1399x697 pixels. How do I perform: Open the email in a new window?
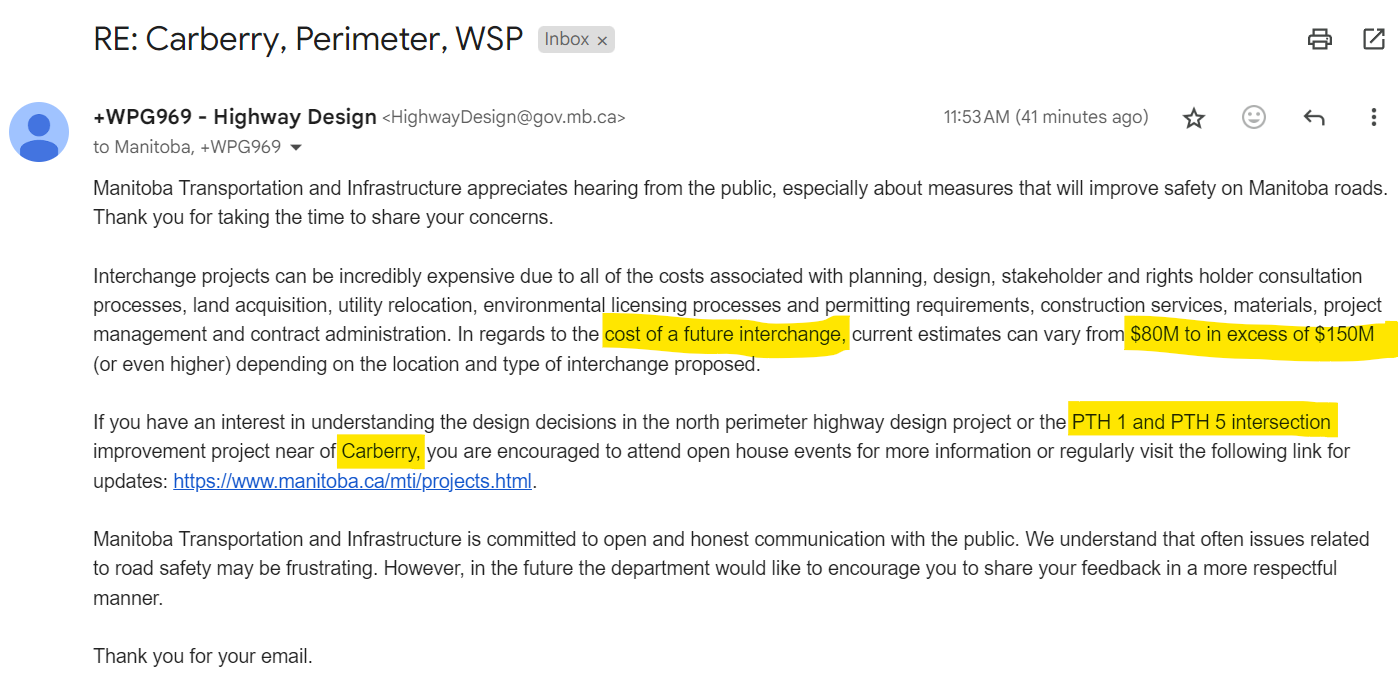1373,39
